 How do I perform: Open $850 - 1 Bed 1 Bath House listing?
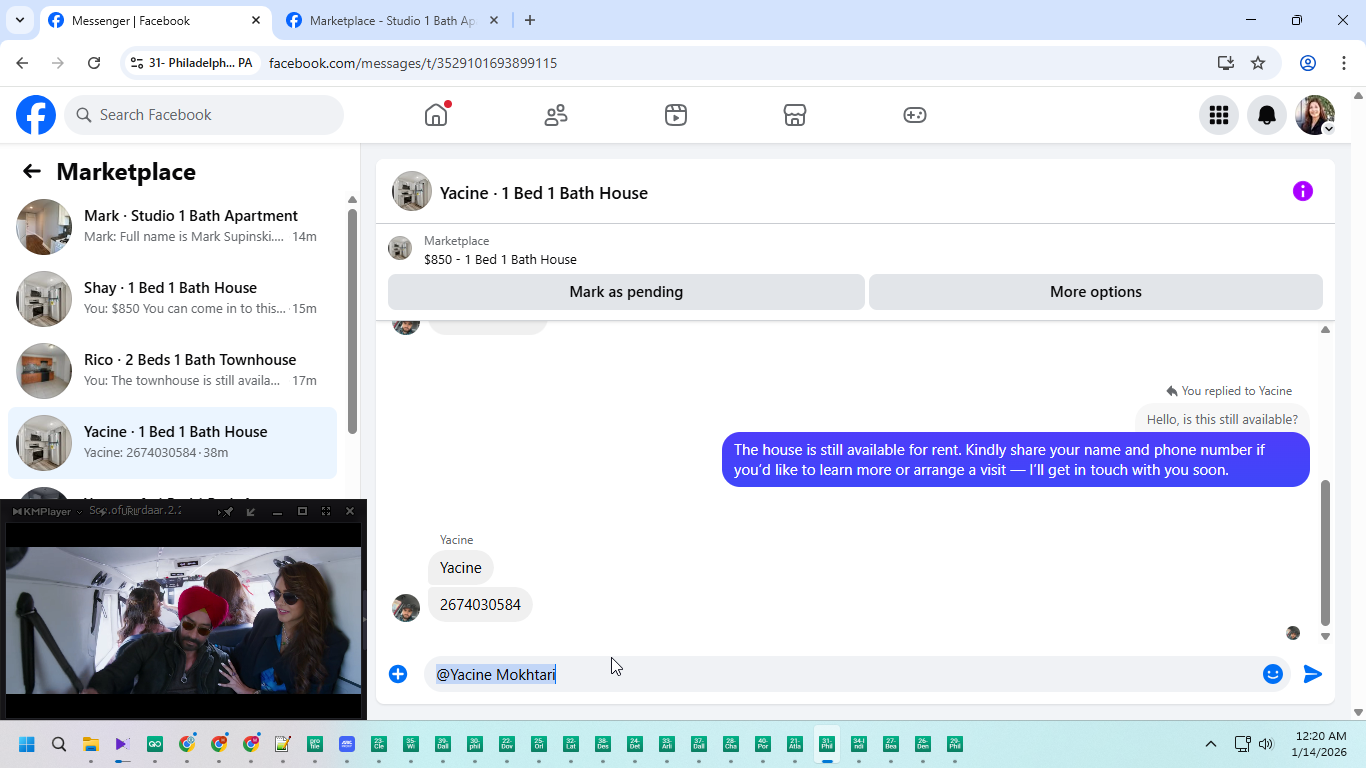pyautogui.click(x=500, y=259)
